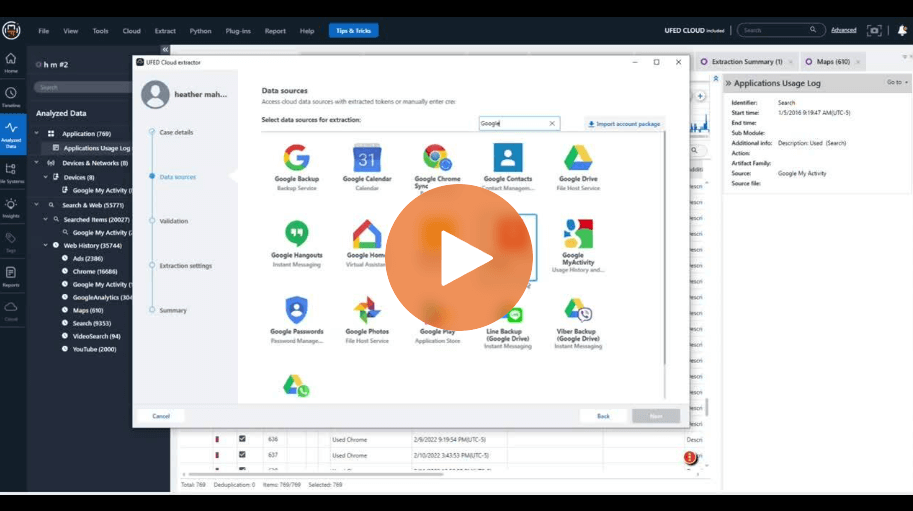This screenshot has height=511, width=913.
Task: Switch to the Maps (610) tab
Action: click(832, 62)
